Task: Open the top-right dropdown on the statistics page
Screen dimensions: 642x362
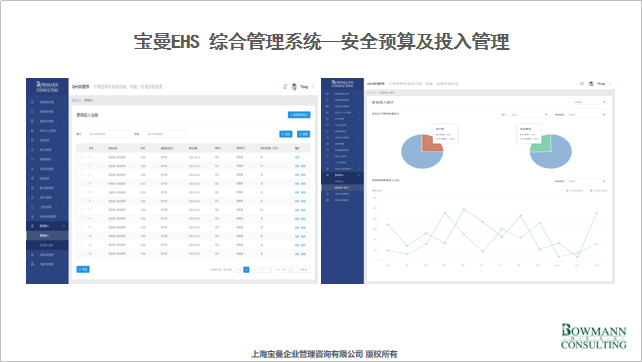Action: pos(590,102)
